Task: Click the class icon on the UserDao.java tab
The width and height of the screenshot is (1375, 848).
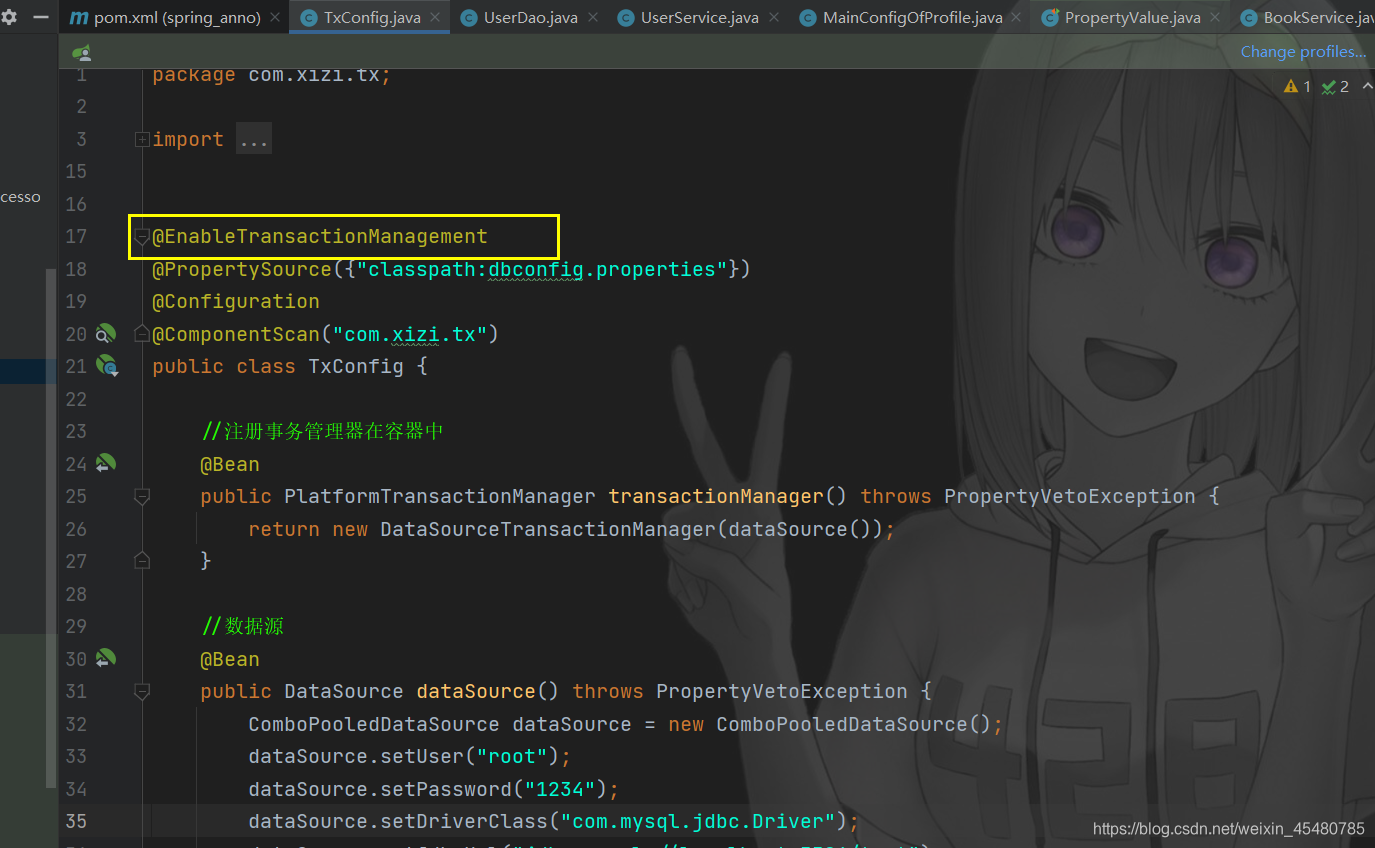Action: click(x=468, y=18)
